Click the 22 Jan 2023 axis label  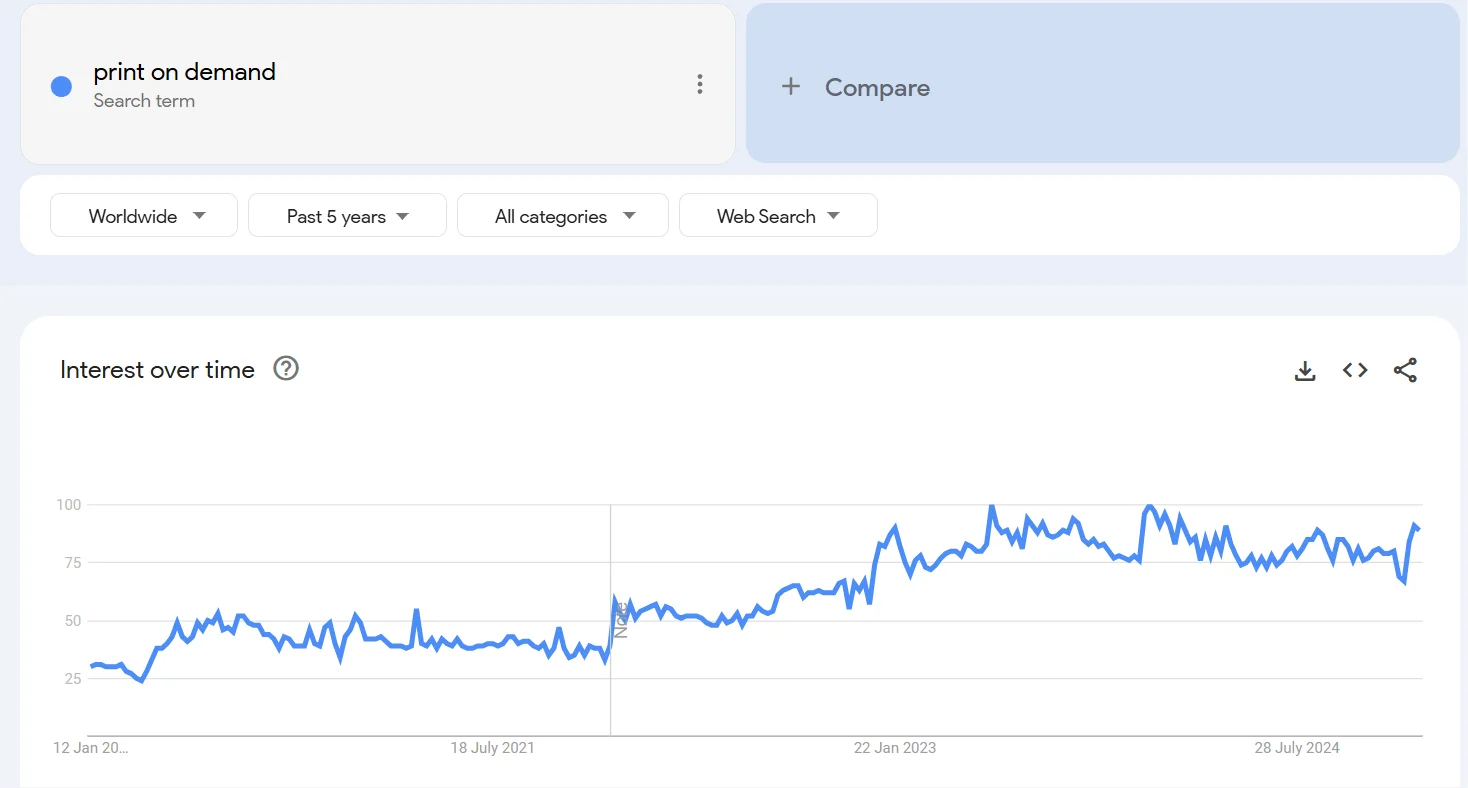click(894, 748)
